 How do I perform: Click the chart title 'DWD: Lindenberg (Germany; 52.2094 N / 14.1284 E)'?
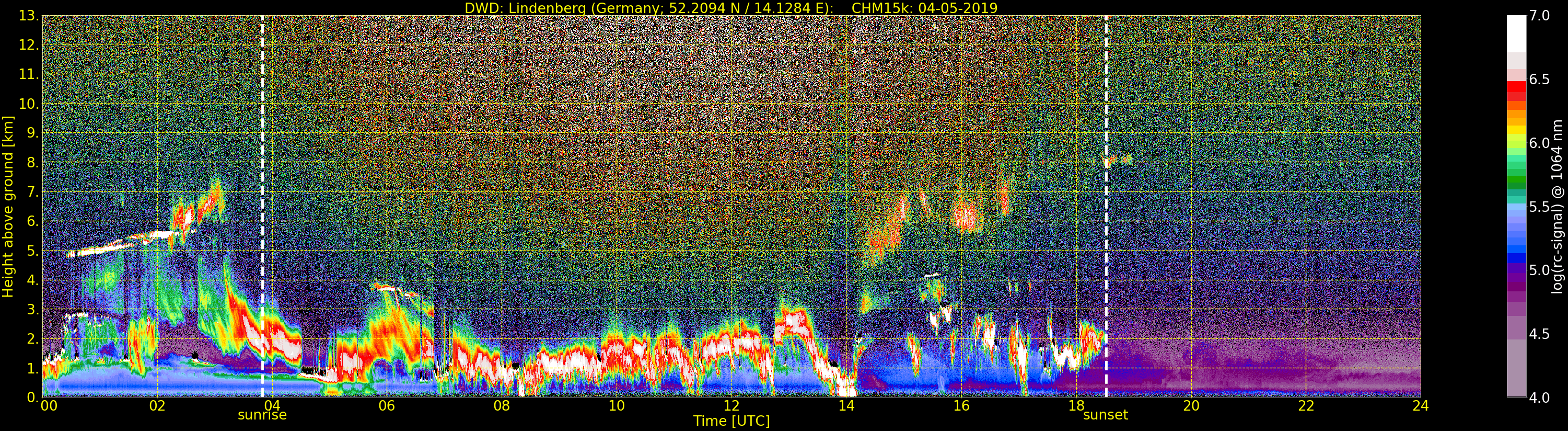(649, 8)
